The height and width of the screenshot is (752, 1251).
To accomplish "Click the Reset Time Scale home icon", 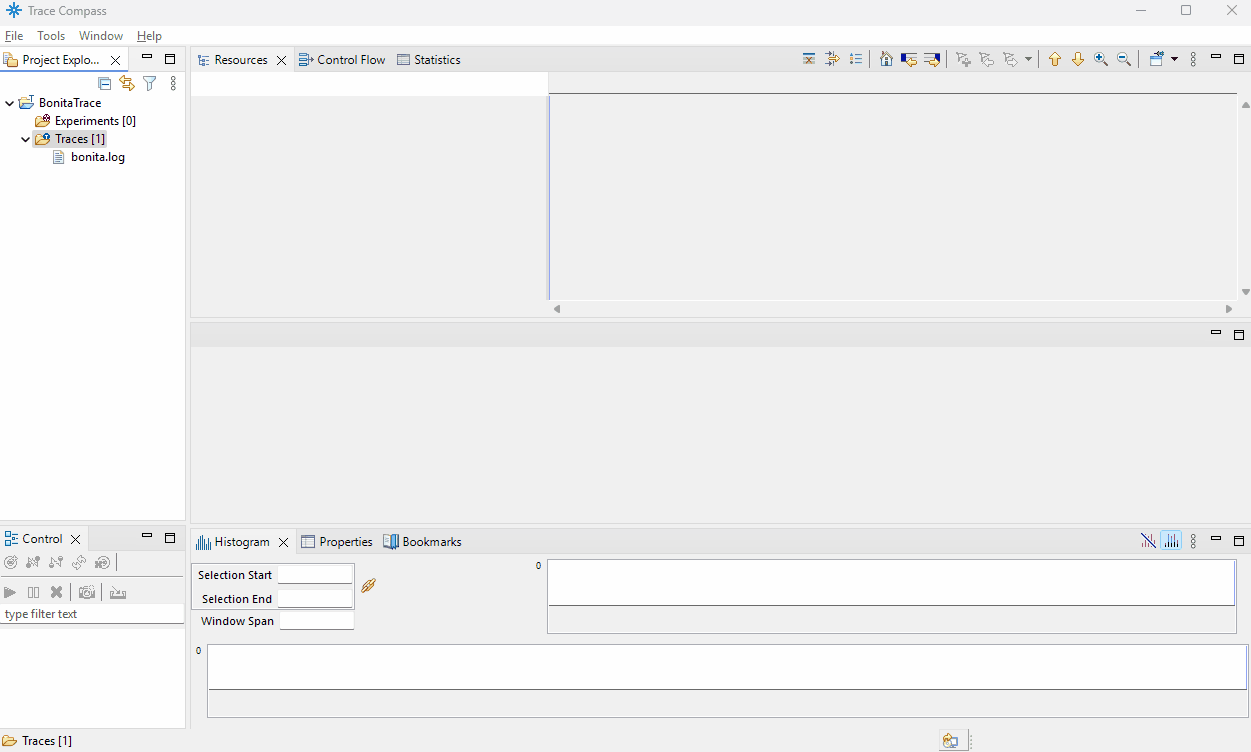I will pyautogui.click(x=886, y=58).
